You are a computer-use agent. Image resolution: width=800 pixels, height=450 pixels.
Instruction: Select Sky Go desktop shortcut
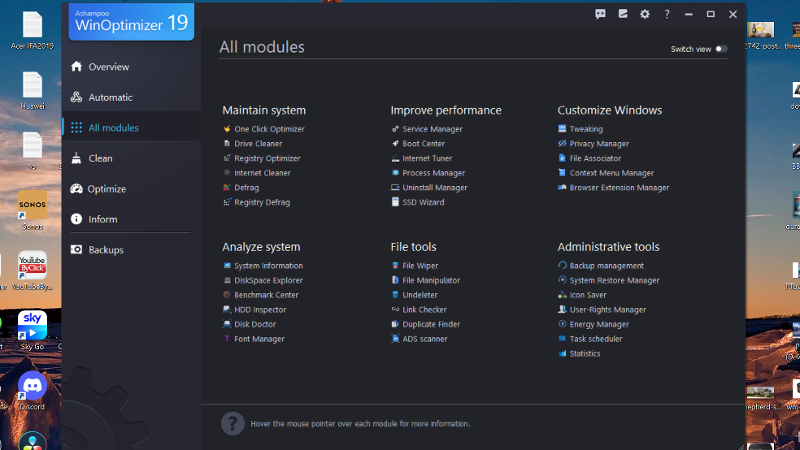tap(32, 331)
